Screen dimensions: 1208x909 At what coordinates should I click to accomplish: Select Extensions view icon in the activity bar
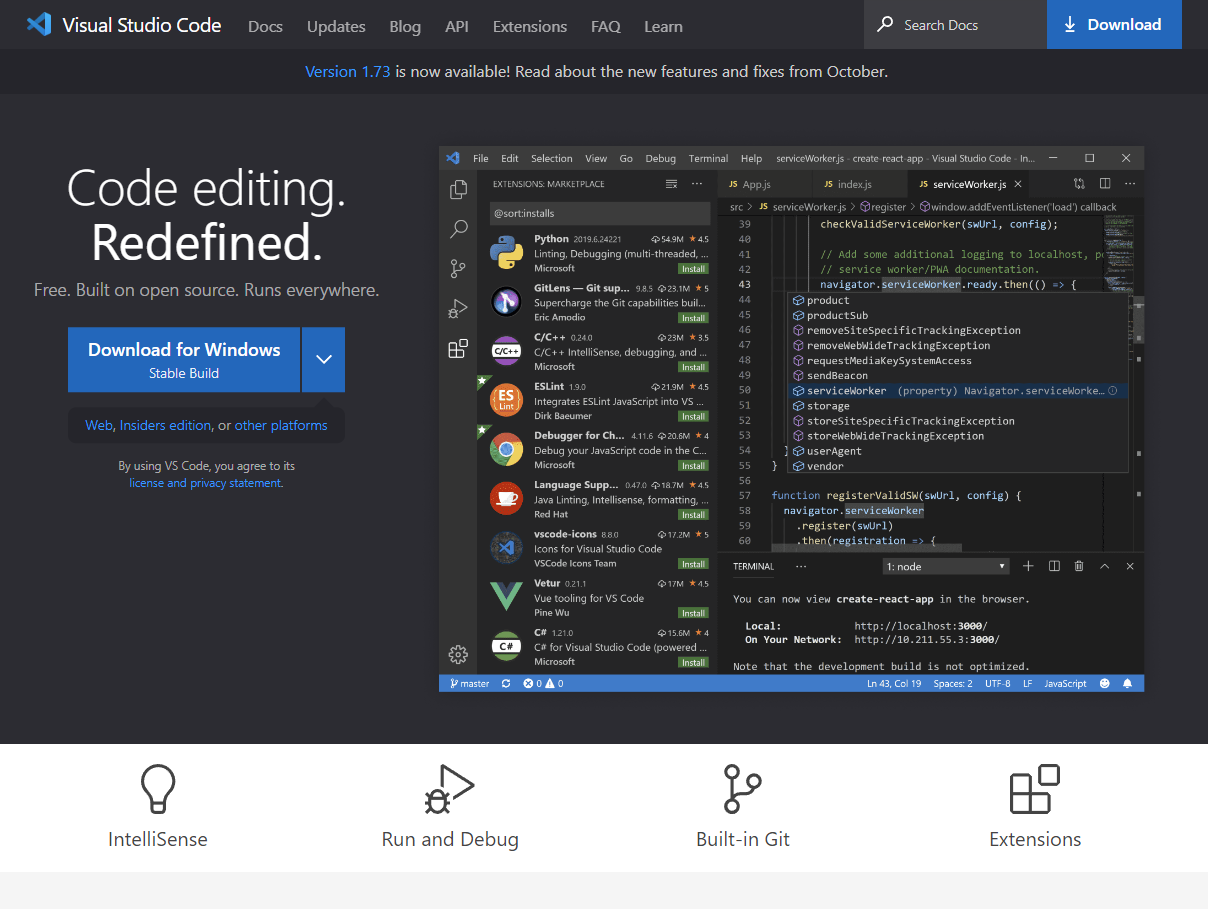coord(459,348)
